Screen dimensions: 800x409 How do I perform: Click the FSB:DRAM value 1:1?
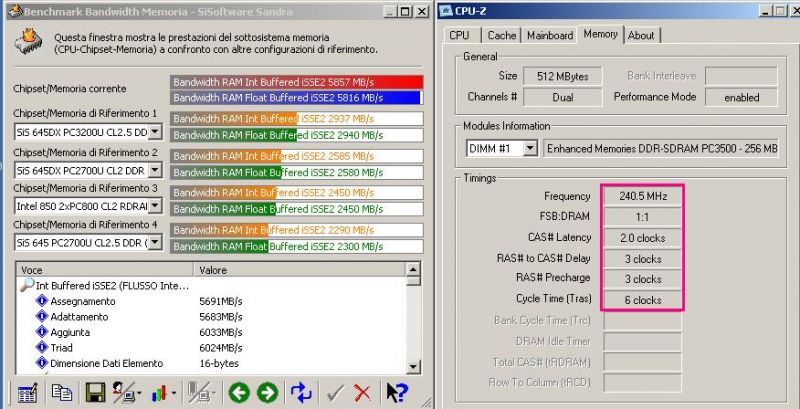coord(642,217)
